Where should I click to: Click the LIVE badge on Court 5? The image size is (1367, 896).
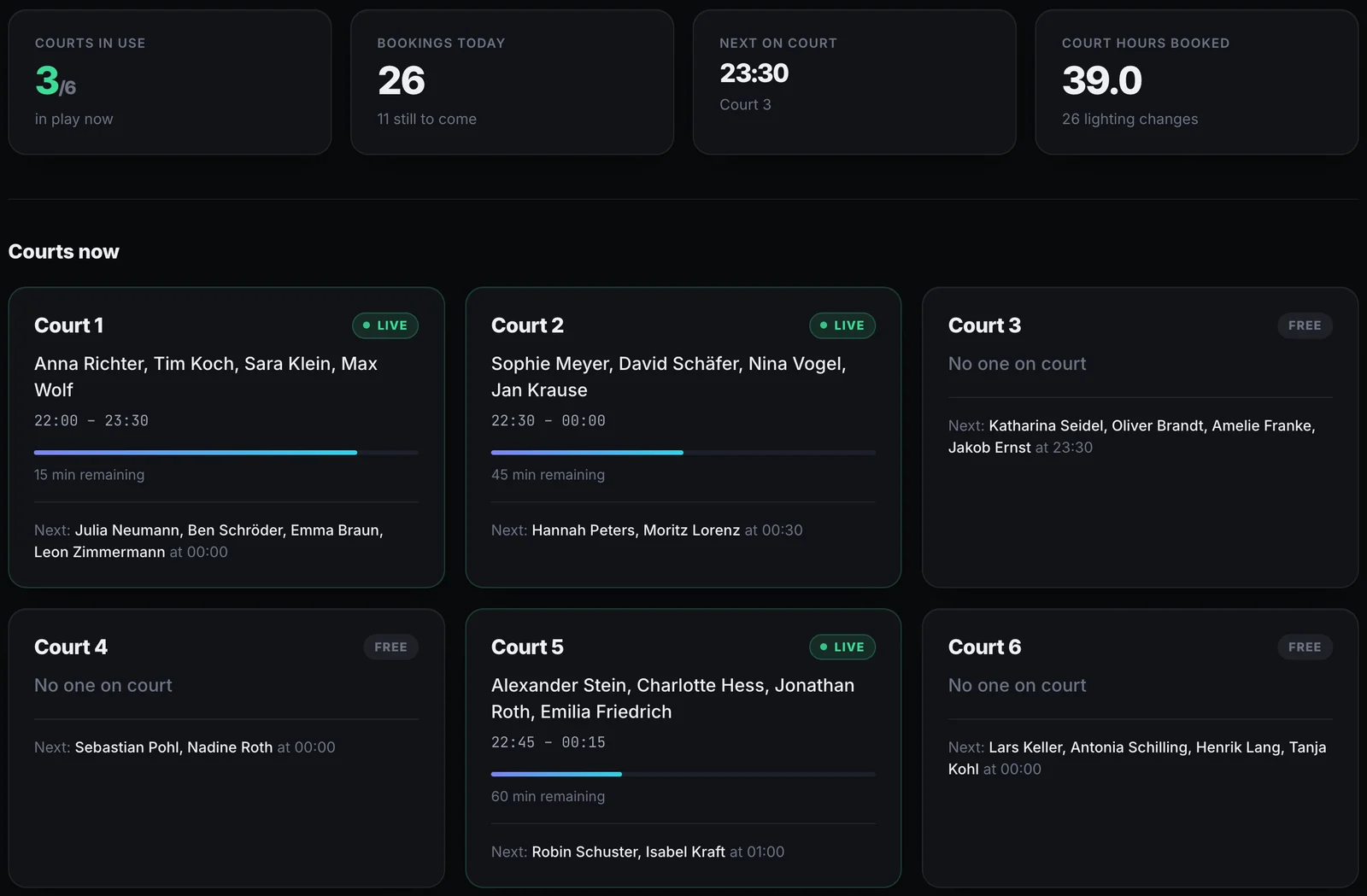coord(842,647)
